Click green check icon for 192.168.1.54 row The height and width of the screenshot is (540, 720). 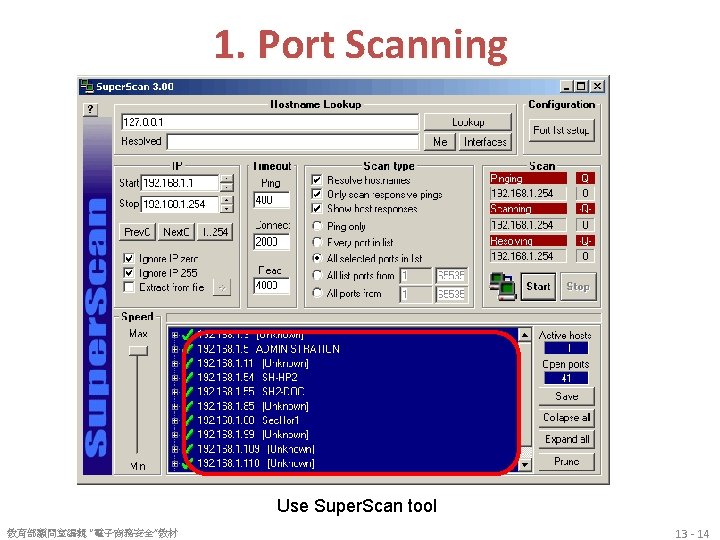click(188, 377)
